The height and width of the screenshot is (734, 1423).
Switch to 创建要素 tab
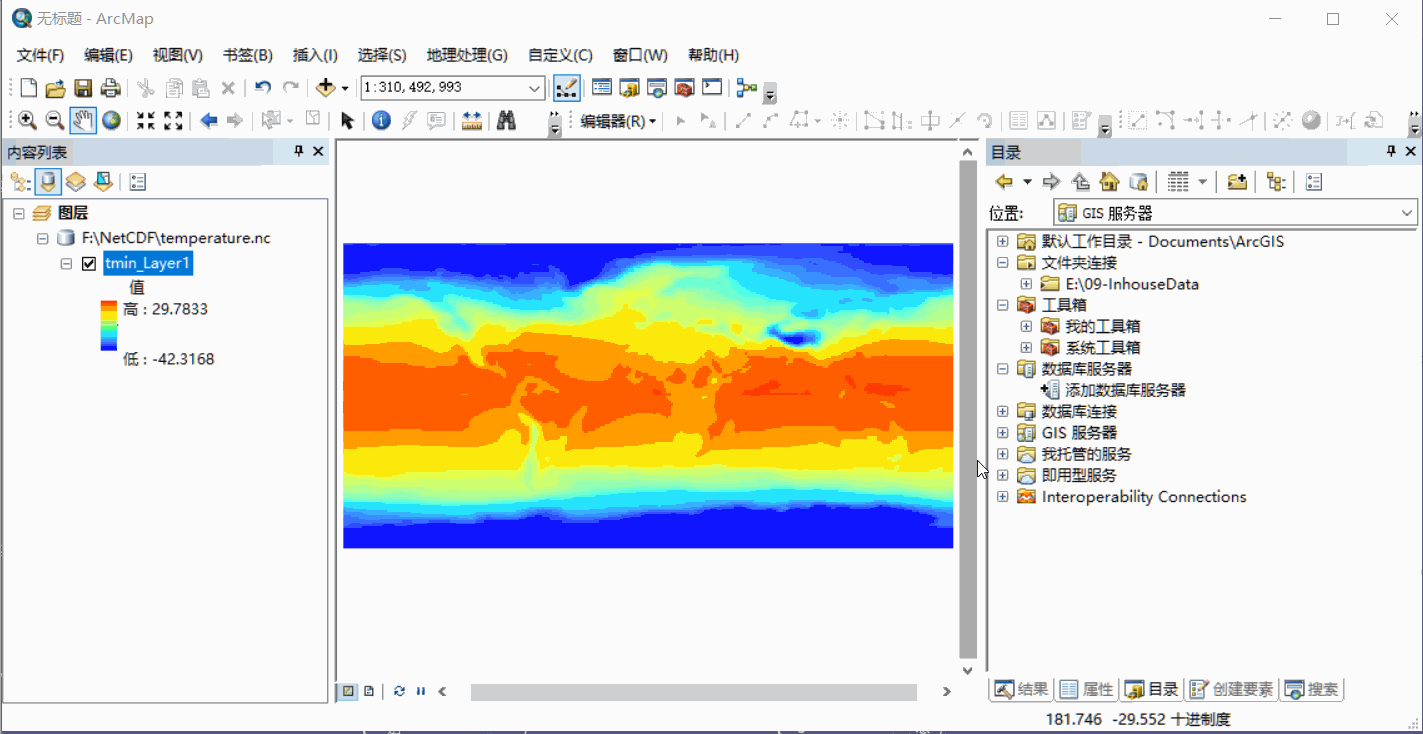point(1232,689)
